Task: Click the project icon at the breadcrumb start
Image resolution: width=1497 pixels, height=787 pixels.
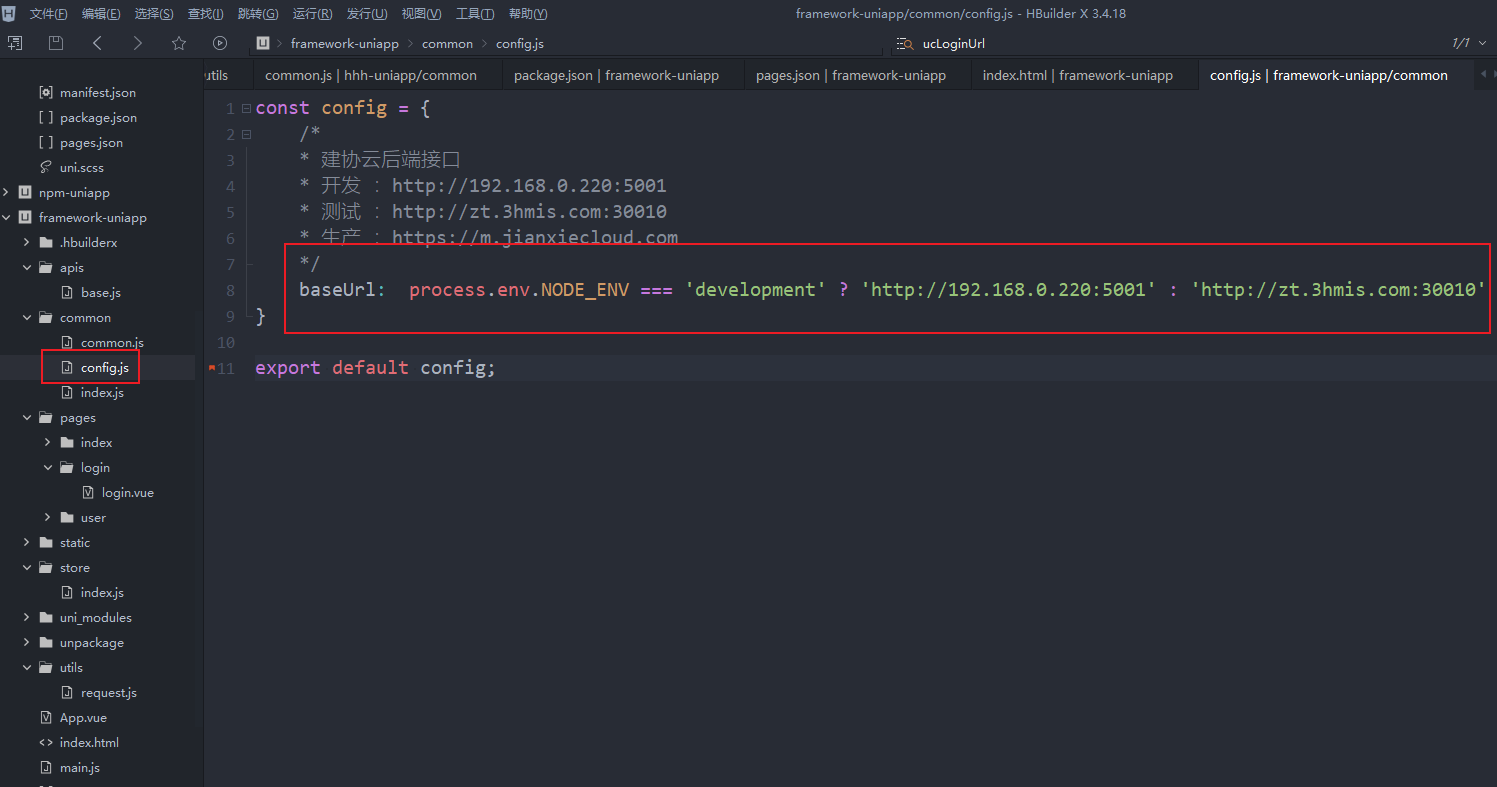Action: [x=263, y=43]
